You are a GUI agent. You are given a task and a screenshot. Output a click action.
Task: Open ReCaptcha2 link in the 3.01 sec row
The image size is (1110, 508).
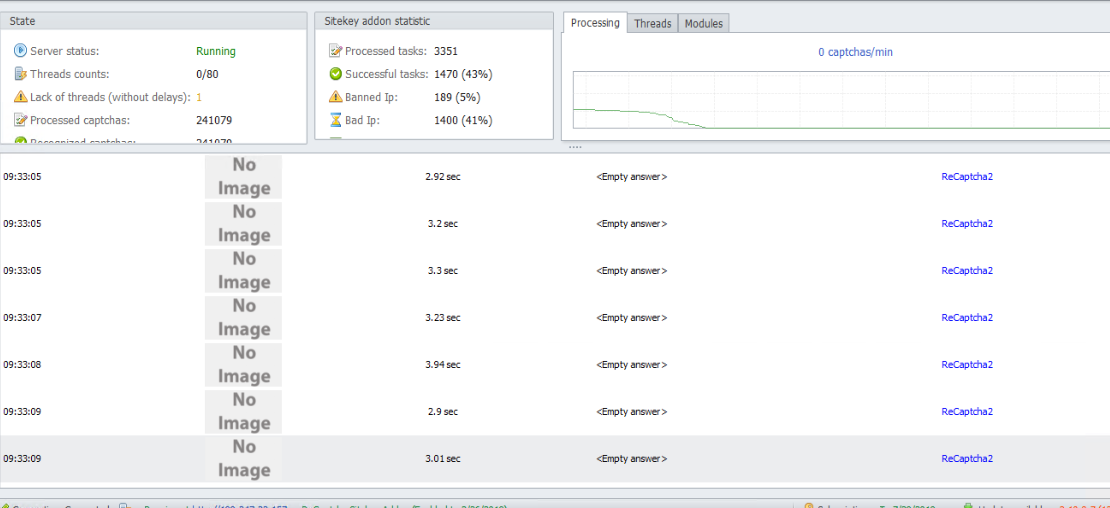(967, 458)
